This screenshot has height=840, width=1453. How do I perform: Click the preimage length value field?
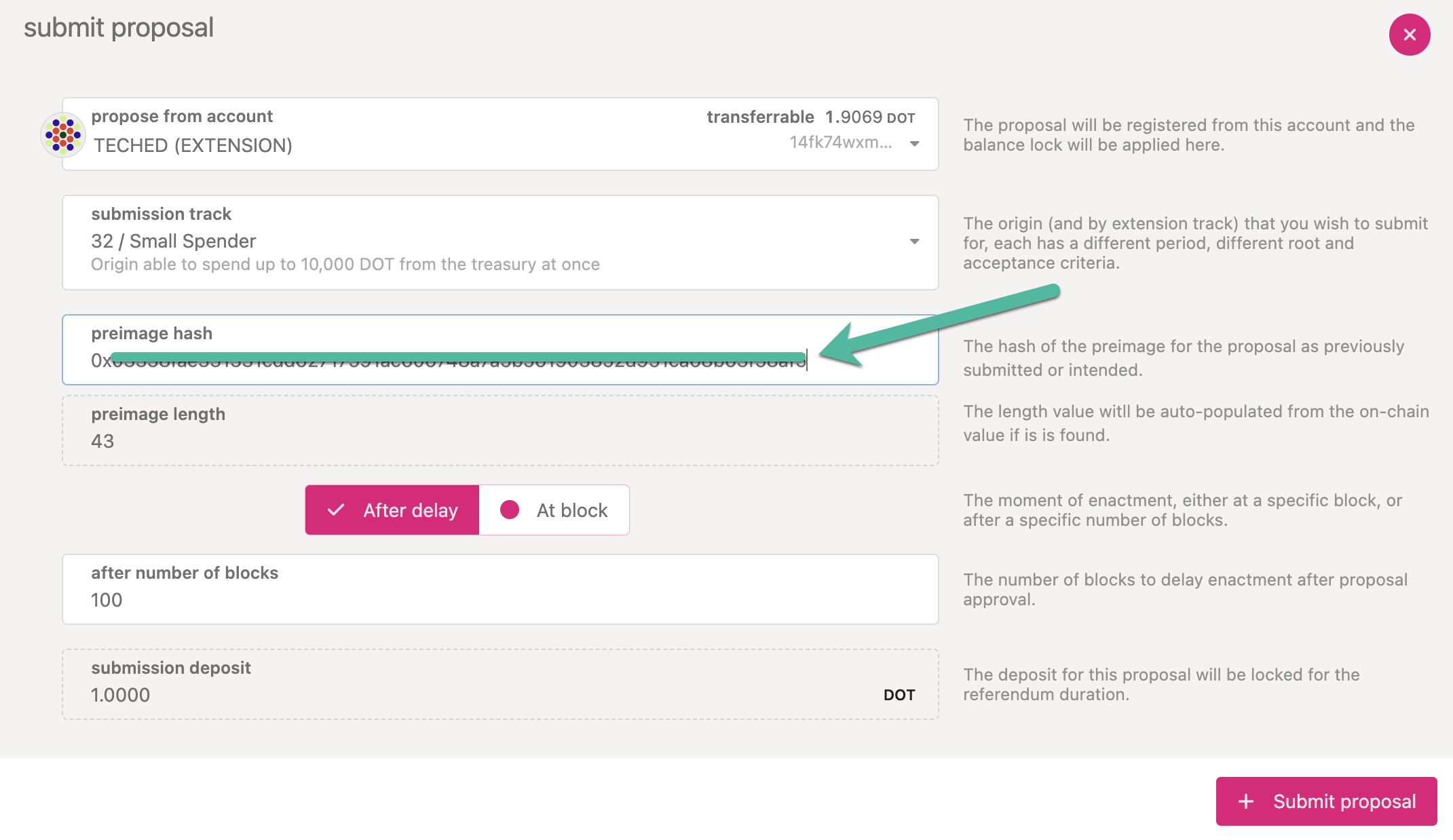[499, 441]
